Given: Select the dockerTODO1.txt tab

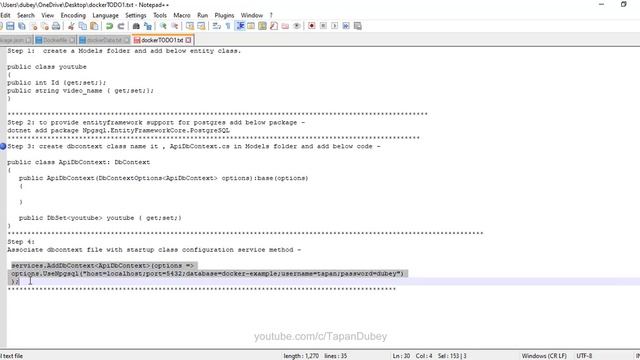Looking at the screenshot, I should coord(162,40).
